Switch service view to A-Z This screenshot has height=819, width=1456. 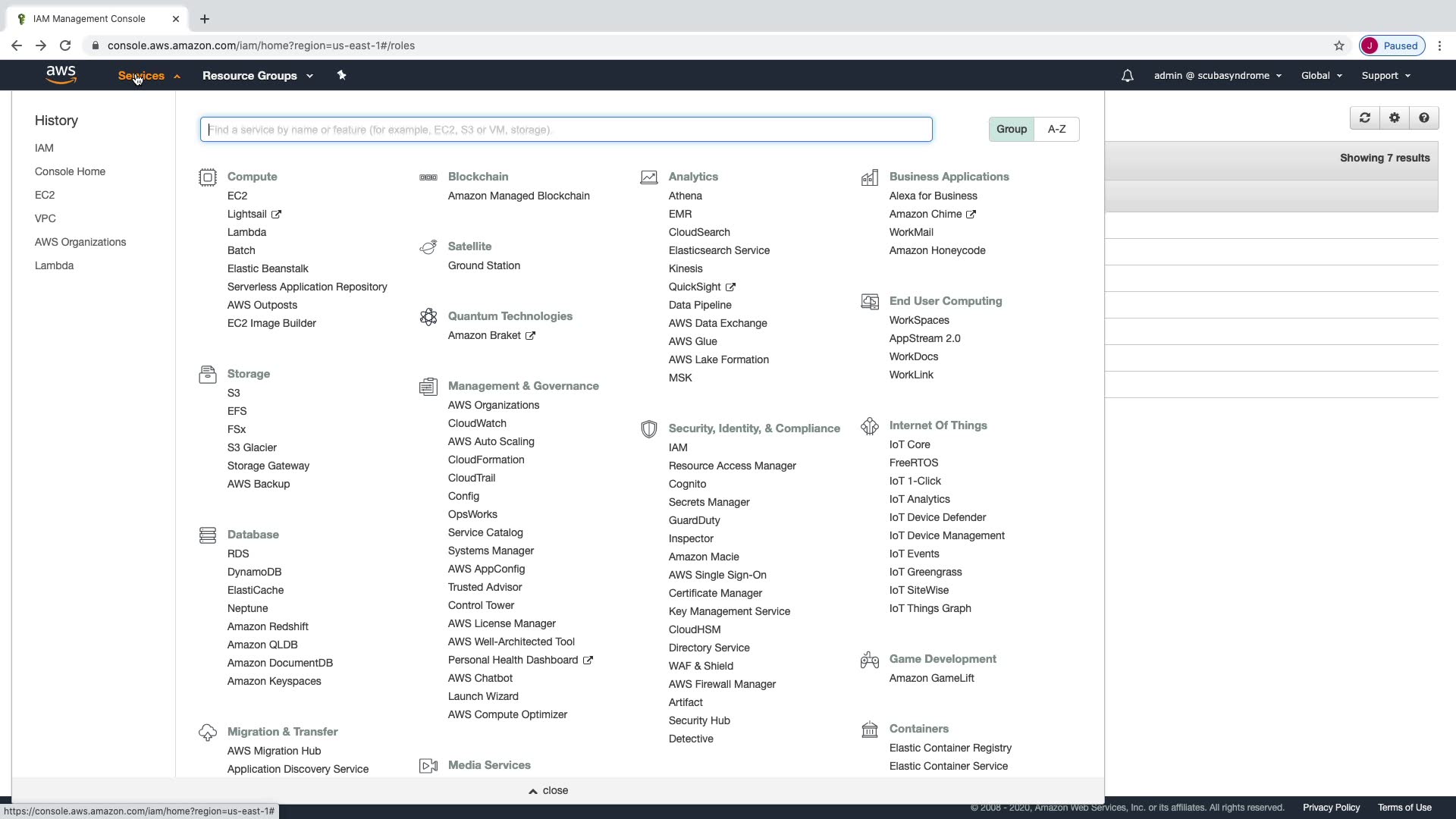click(1056, 129)
